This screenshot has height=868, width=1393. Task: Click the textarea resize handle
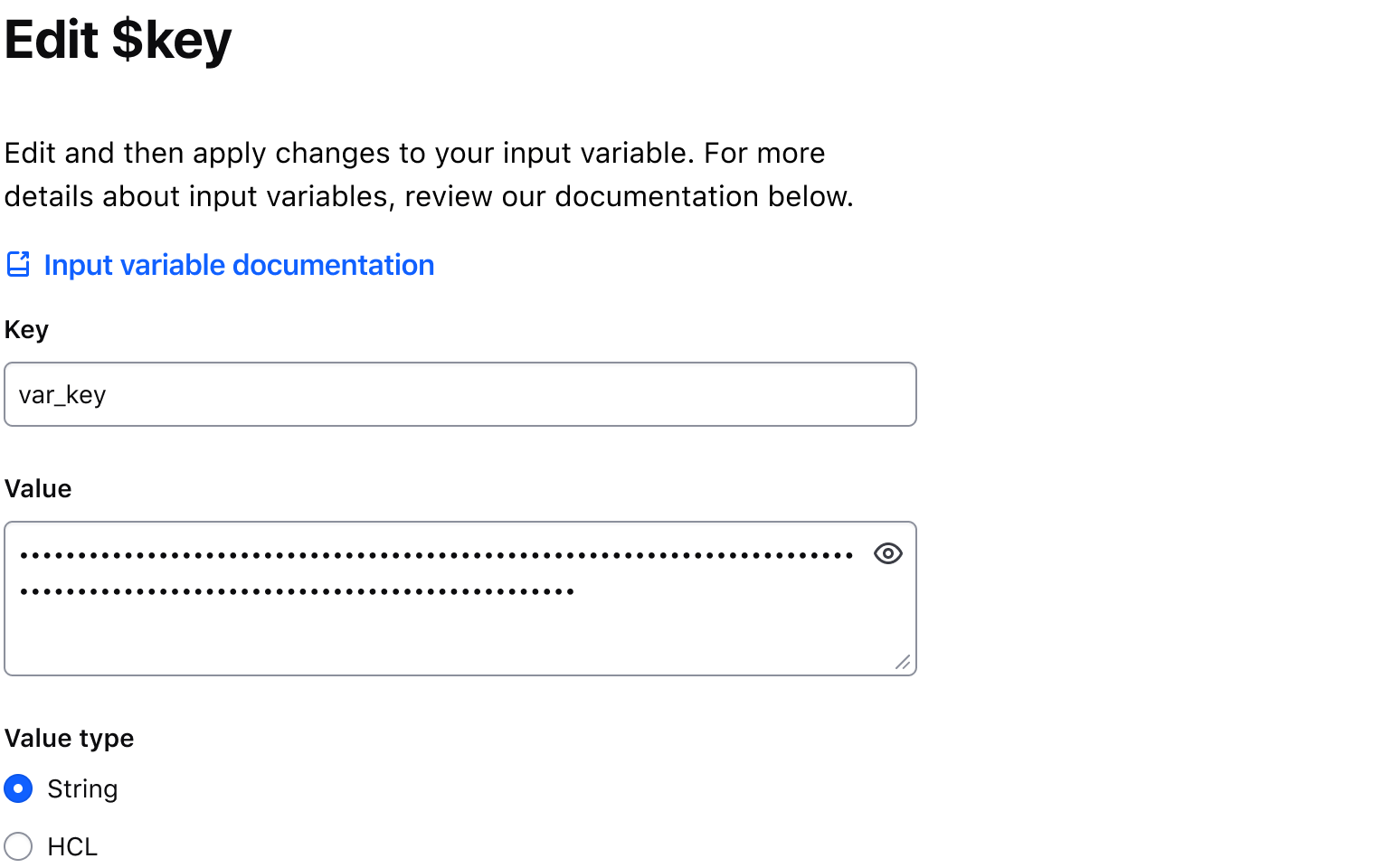[901, 663]
